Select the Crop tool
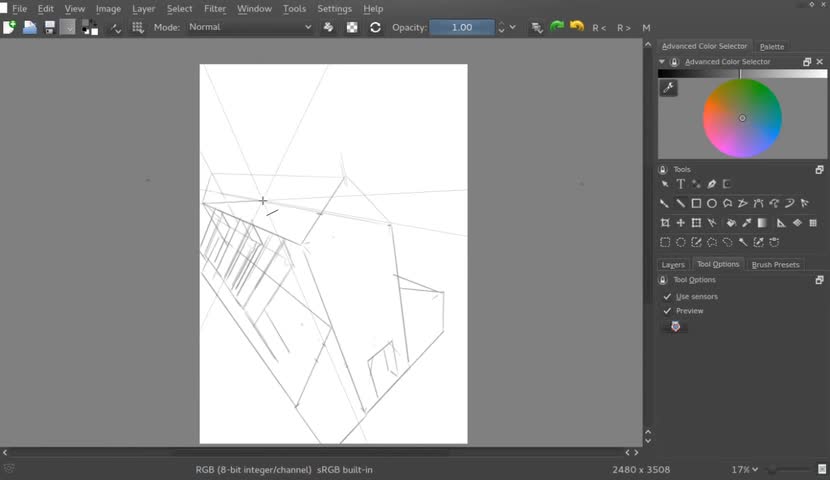The width and height of the screenshot is (830, 480). (665, 223)
